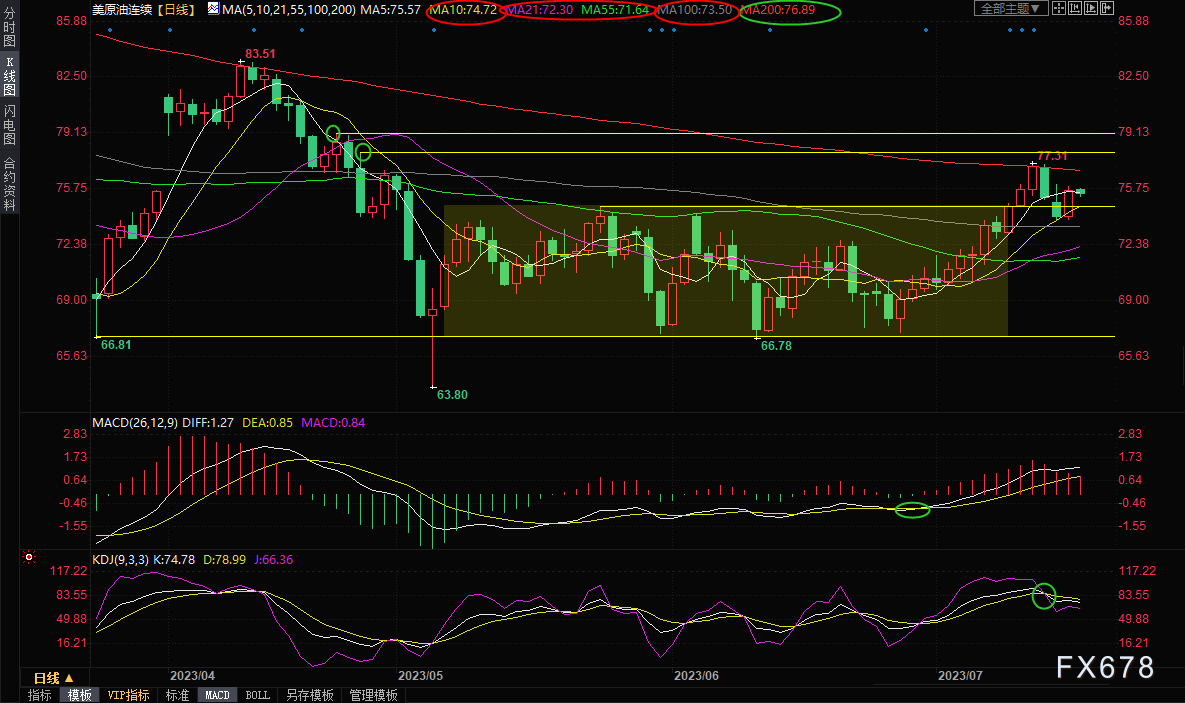Open the VIP指标 tab

[128, 695]
